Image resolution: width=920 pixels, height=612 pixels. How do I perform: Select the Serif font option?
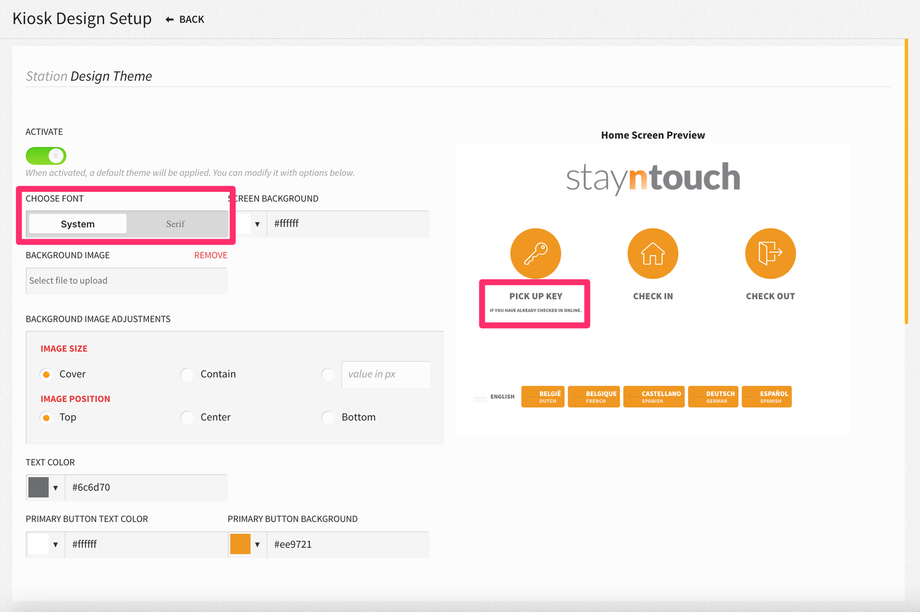[x=175, y=224]
